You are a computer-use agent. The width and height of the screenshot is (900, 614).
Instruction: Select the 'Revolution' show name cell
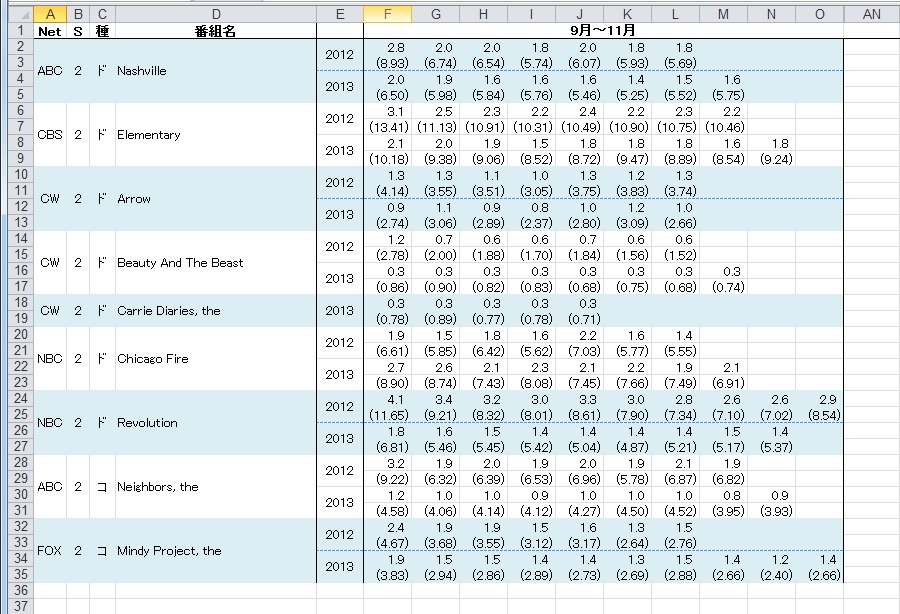click(216, 423)
